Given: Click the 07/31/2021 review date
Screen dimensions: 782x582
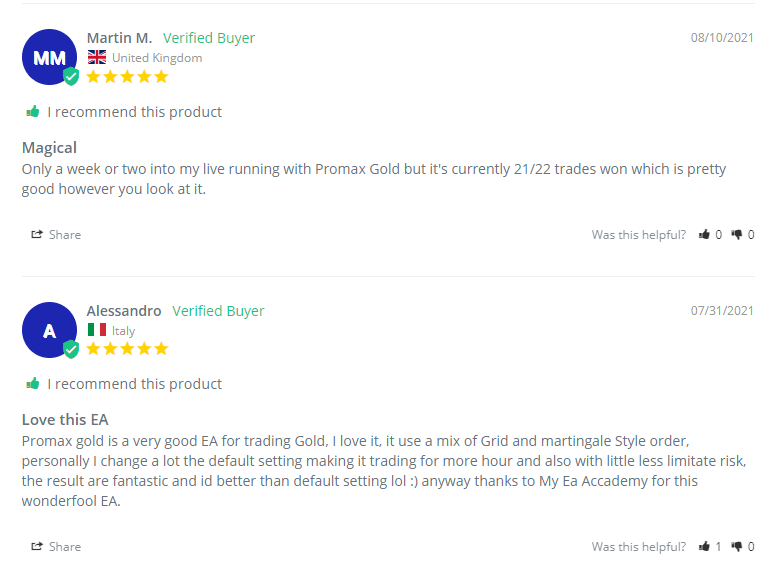Looking at the screenshot, I should click(722, 311).
